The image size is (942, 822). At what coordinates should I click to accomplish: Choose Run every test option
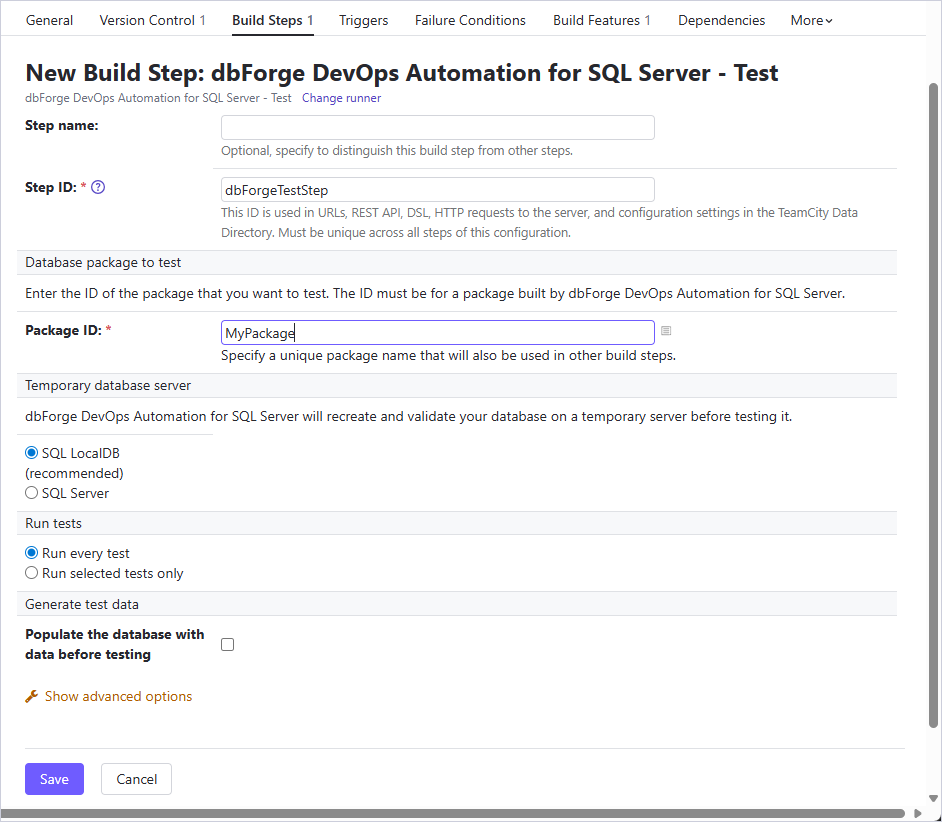pos(31,553)
